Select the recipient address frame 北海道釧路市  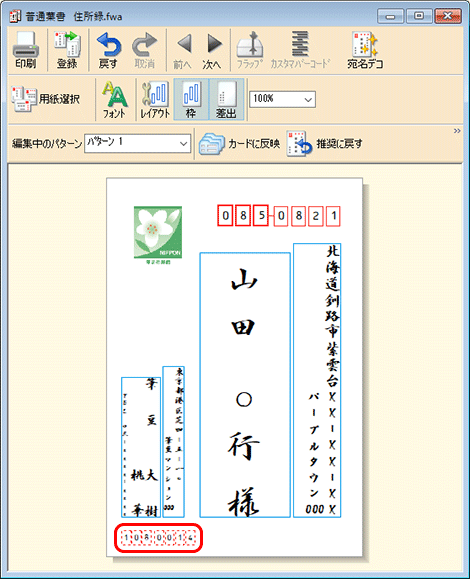pyautogui.click(x=317, y=380)
